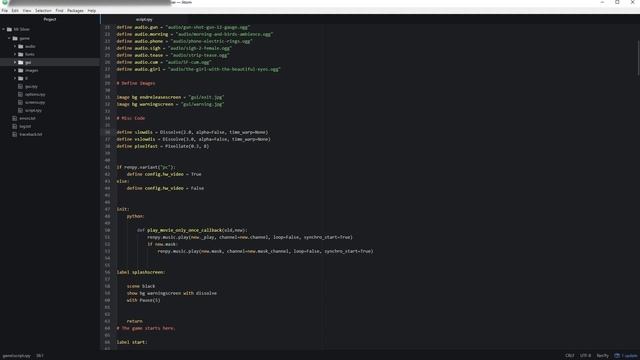Open options.rpy from the tree
The image size is (640, 360).
[35, 94]
